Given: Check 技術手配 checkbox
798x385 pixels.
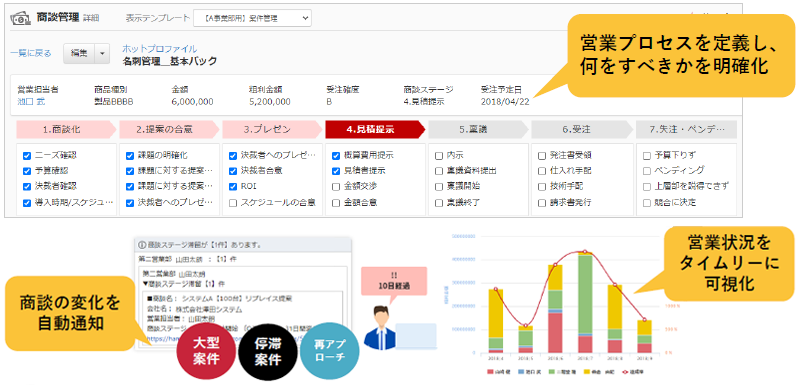Looking at the screenshot, I should [542, 186].
